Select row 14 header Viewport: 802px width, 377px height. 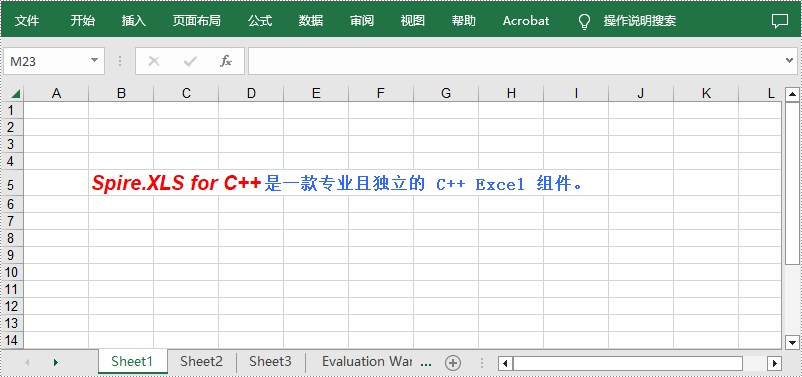12,340
